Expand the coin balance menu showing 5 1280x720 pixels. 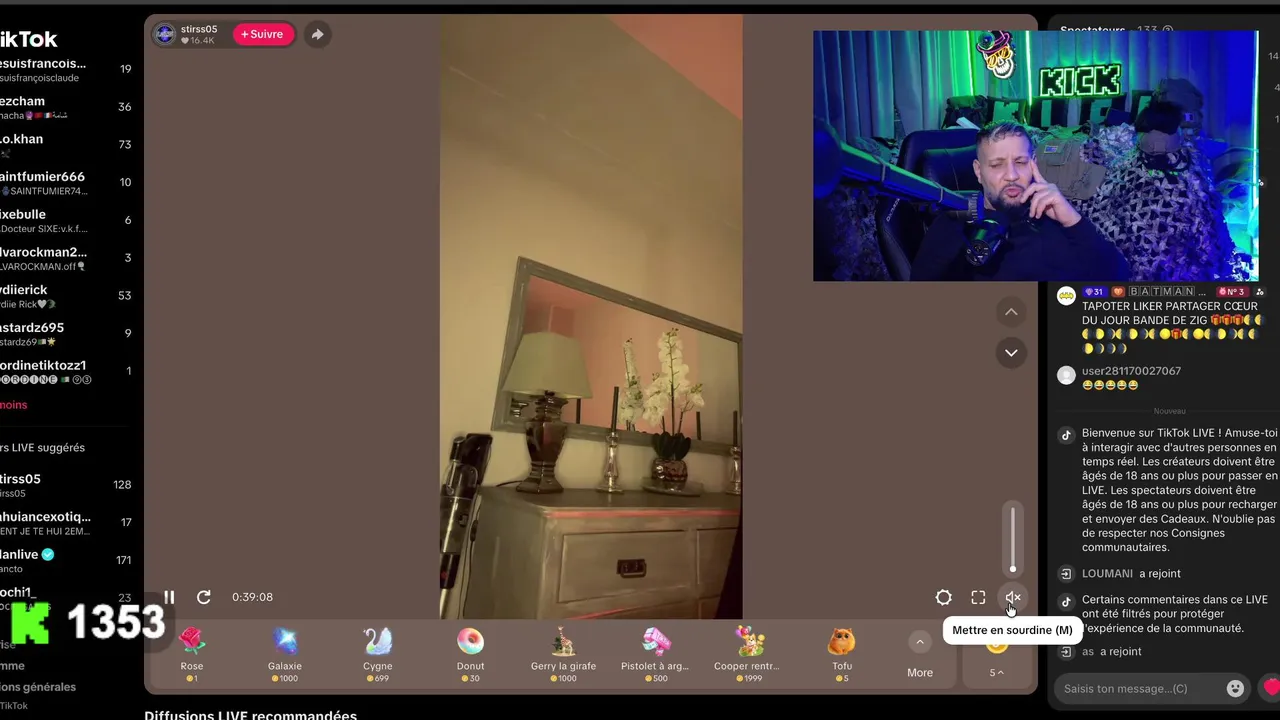pyautogui.click(x=996, y=672)
